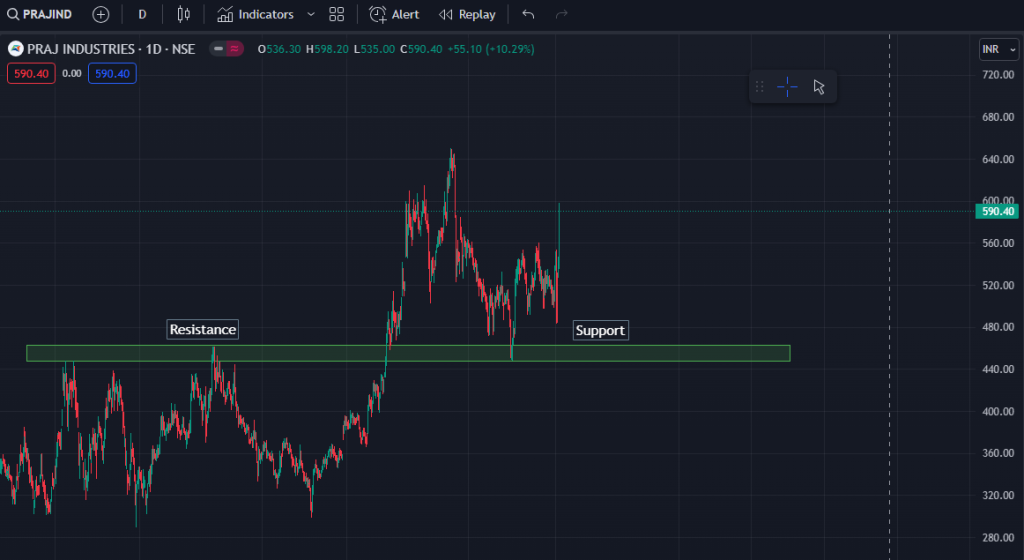The width and height of the screenshot is (1024, 560).
Task: Grab the floating toolbar drag handle
Action: tap(760, 87)
